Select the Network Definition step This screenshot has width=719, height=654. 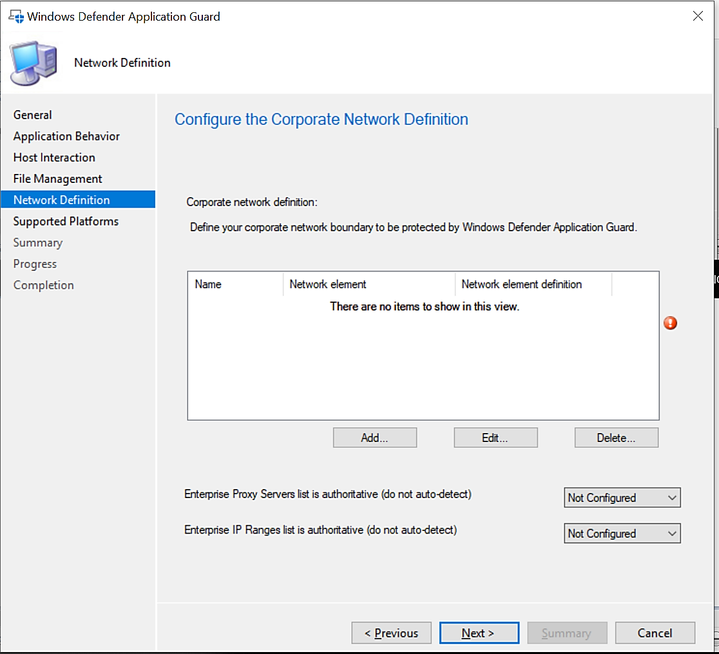tap(78, 200)
